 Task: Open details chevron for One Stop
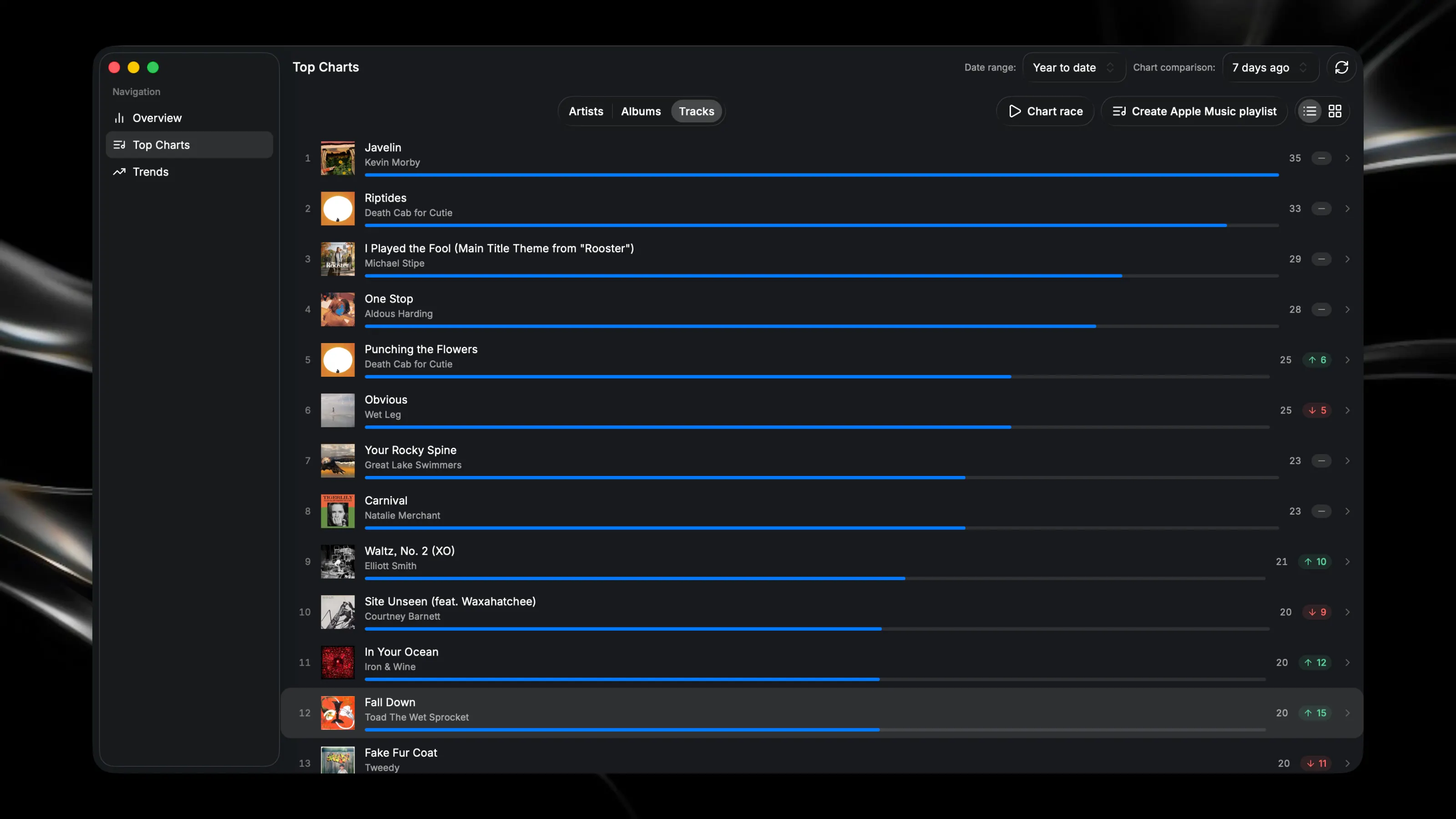point(1347,309)
